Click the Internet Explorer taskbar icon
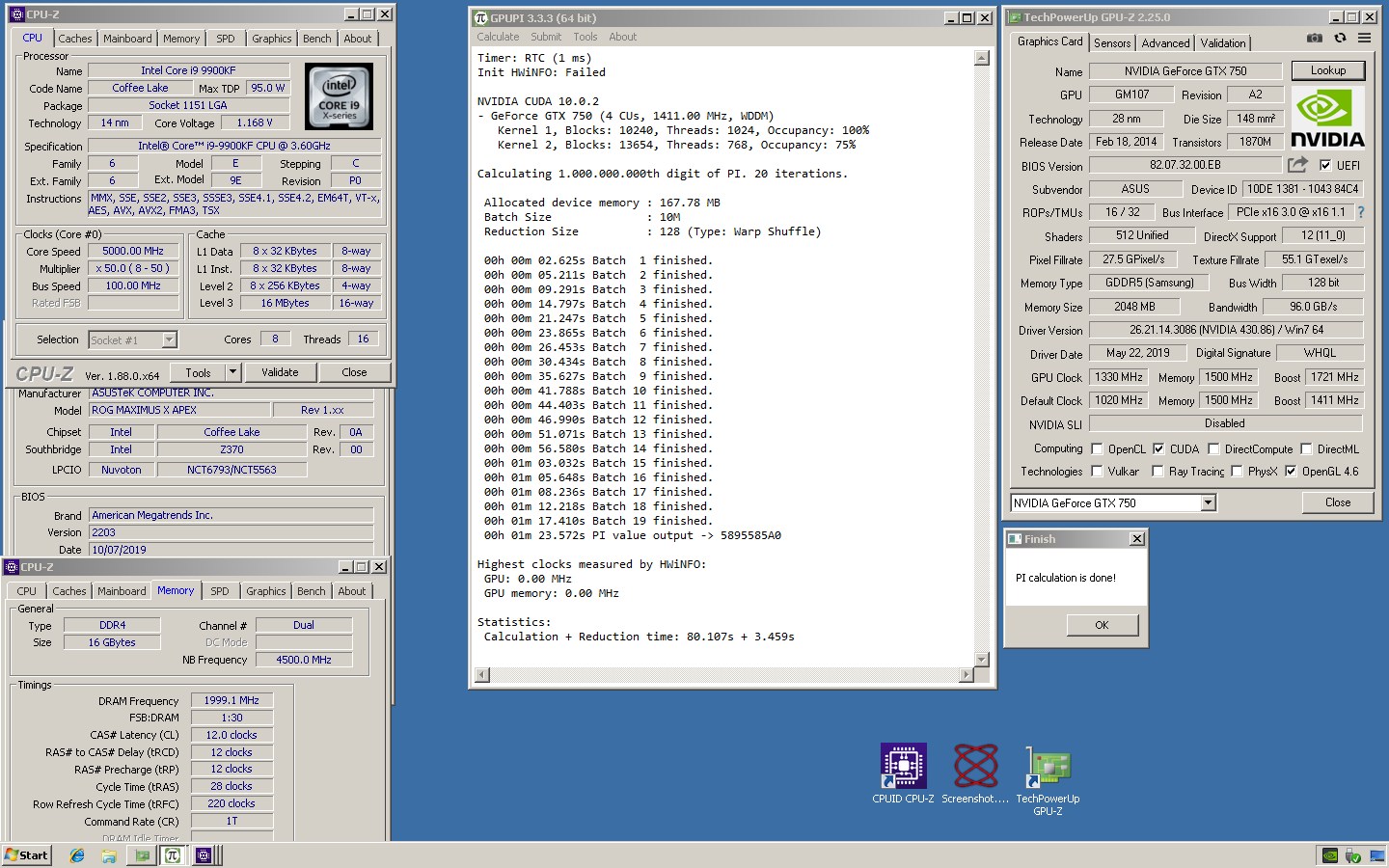Image resolution: width=1389 pixels, height=868 pixels. pyautogui.click(x=77, y=855)
